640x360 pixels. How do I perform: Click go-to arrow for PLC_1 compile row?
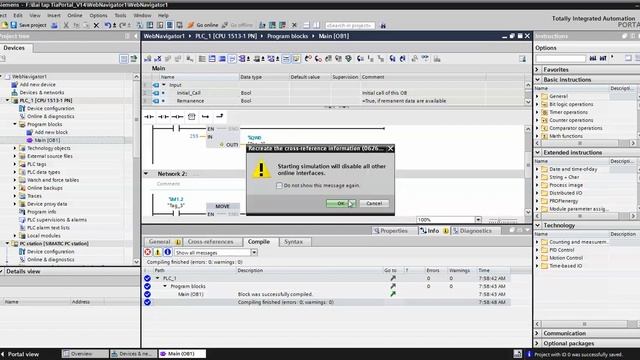click(393, 278)
